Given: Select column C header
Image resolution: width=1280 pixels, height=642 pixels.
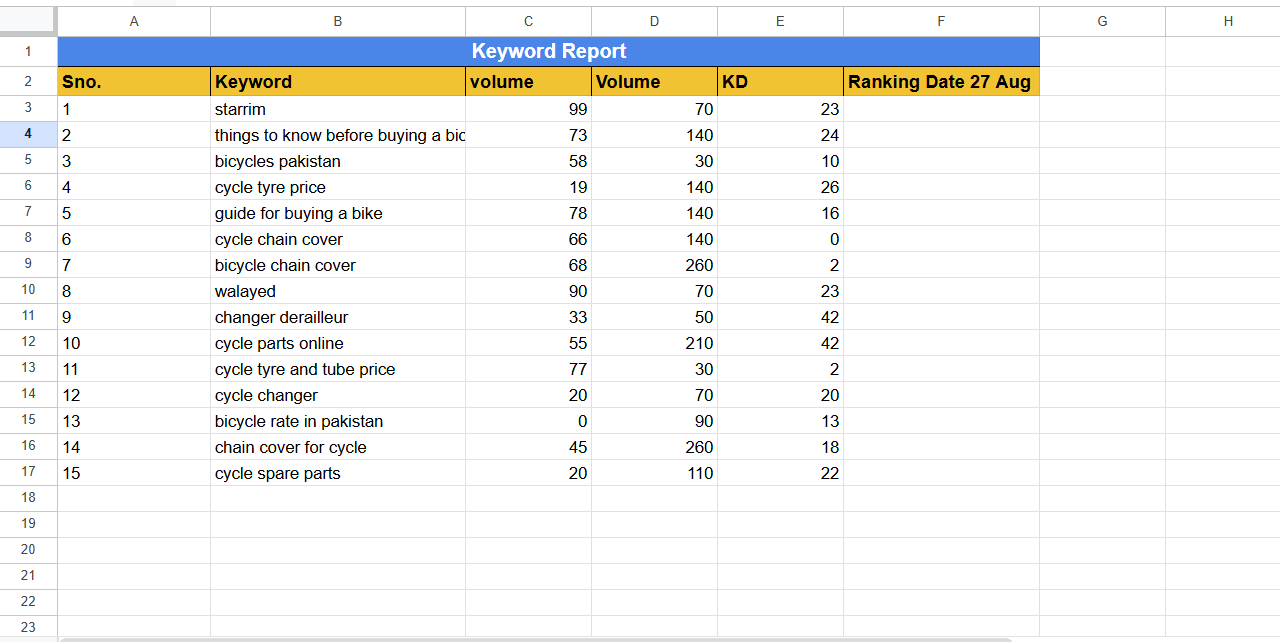Looking at the screenshot, I should click(528, 21).
